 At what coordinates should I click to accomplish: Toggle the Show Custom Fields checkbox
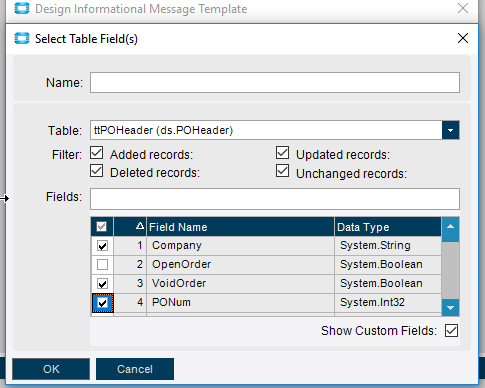pos(451,331)
